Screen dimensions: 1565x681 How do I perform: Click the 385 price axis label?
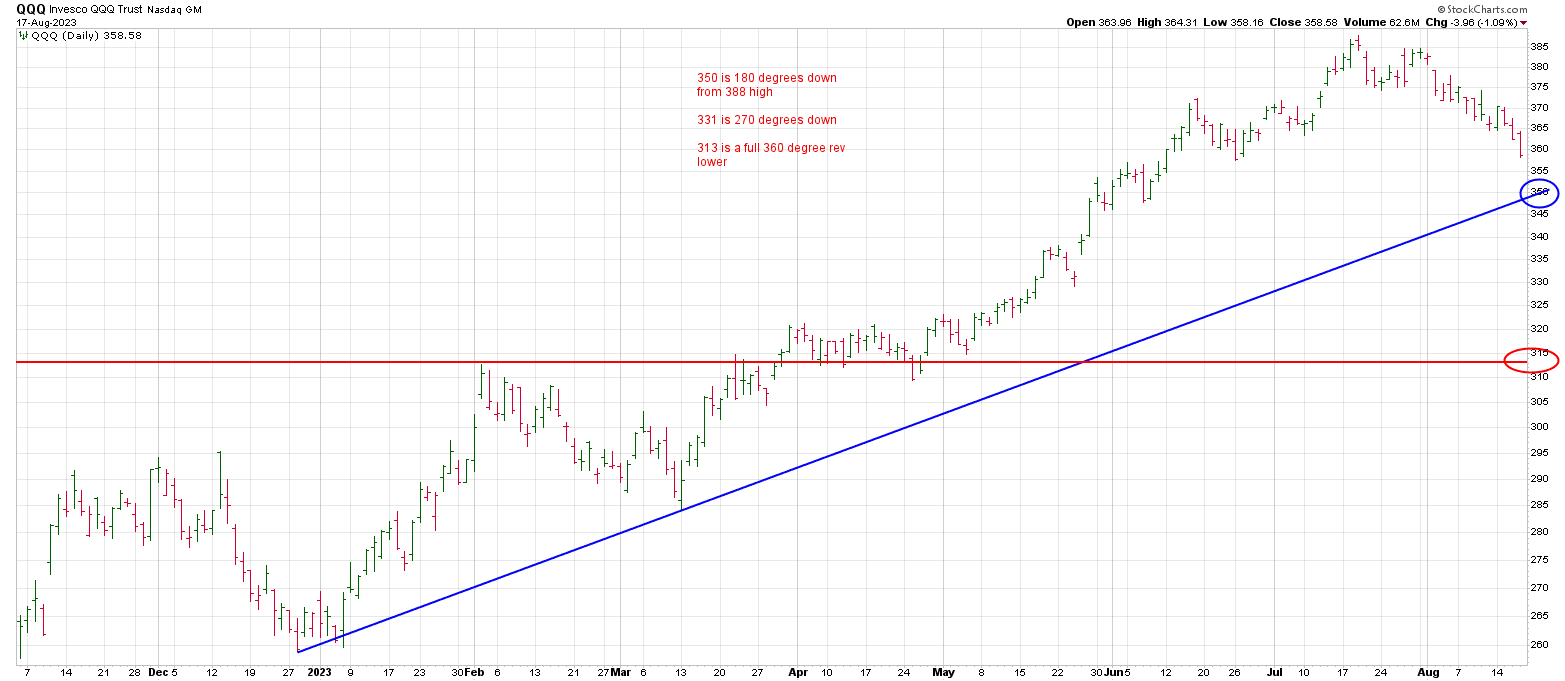coord(1540,46)
